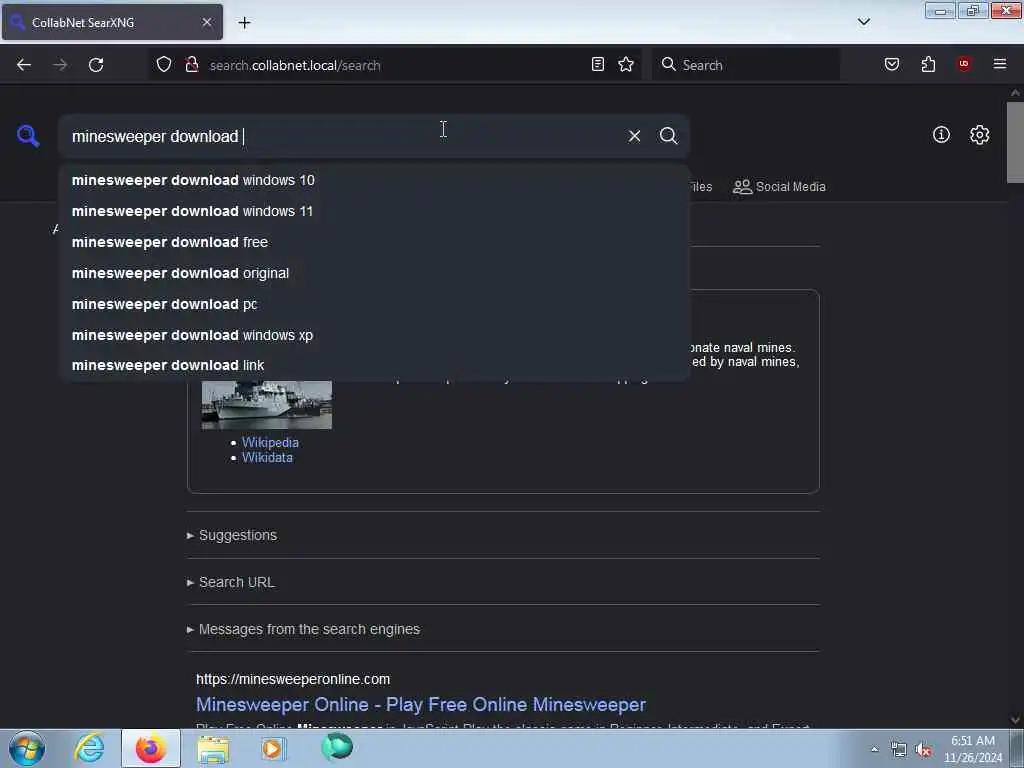Screen dimensions: 1024x768
Task: Clear the search query with the X icon
Action: click(634, 136)
